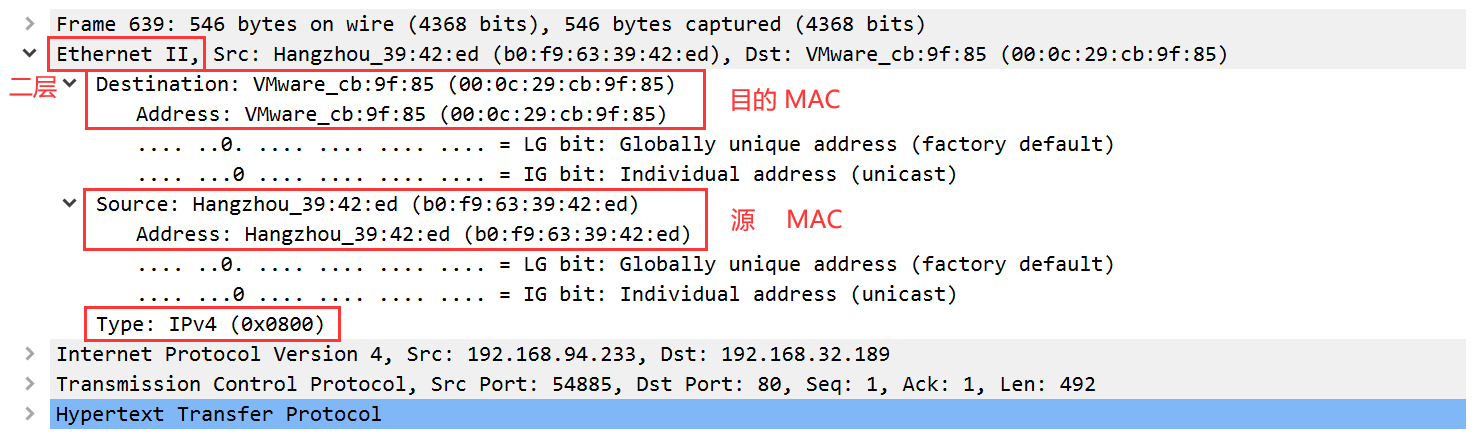Select source Address Hangzhou_39:42:ed line
Viewport: 1478px width, 434px height.
(413, 234)
